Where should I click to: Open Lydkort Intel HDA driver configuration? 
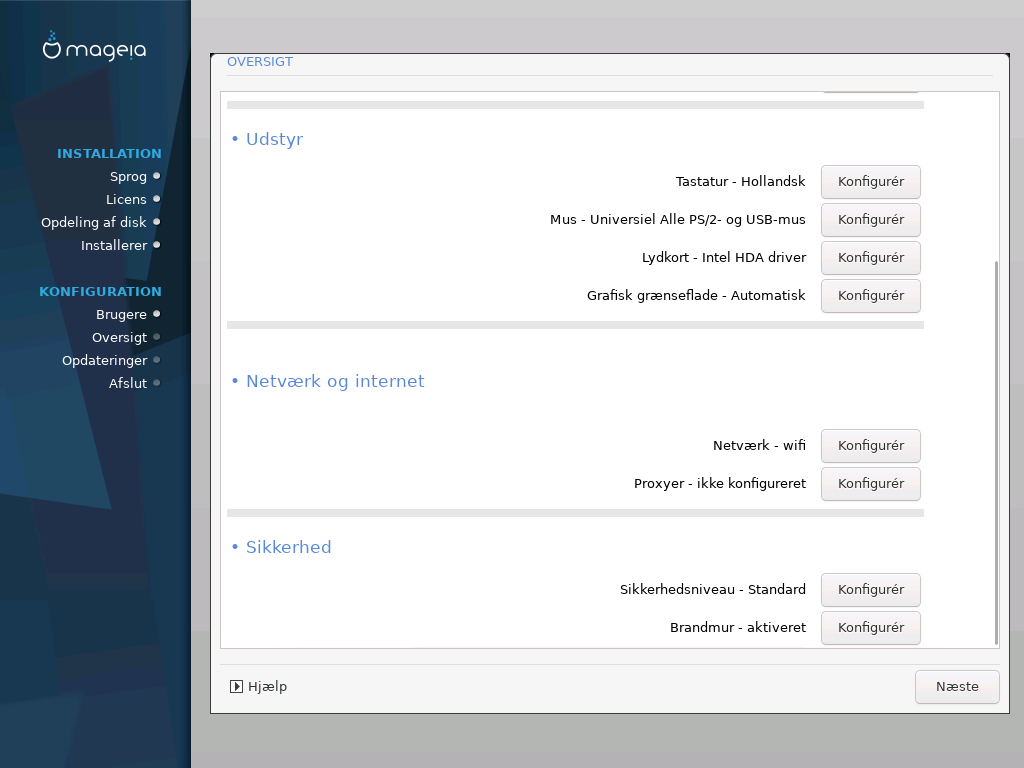pyautogui.click(x=871, y=257)
